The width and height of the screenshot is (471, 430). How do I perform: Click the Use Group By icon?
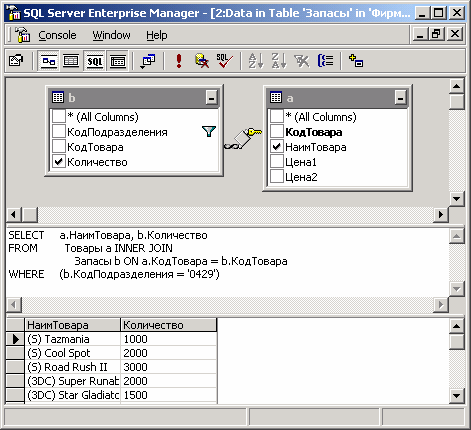coord(325,61)
